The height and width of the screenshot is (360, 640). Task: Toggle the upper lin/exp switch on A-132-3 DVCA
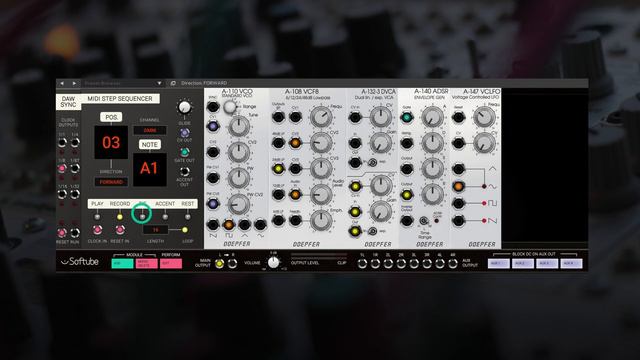point(372,162)
